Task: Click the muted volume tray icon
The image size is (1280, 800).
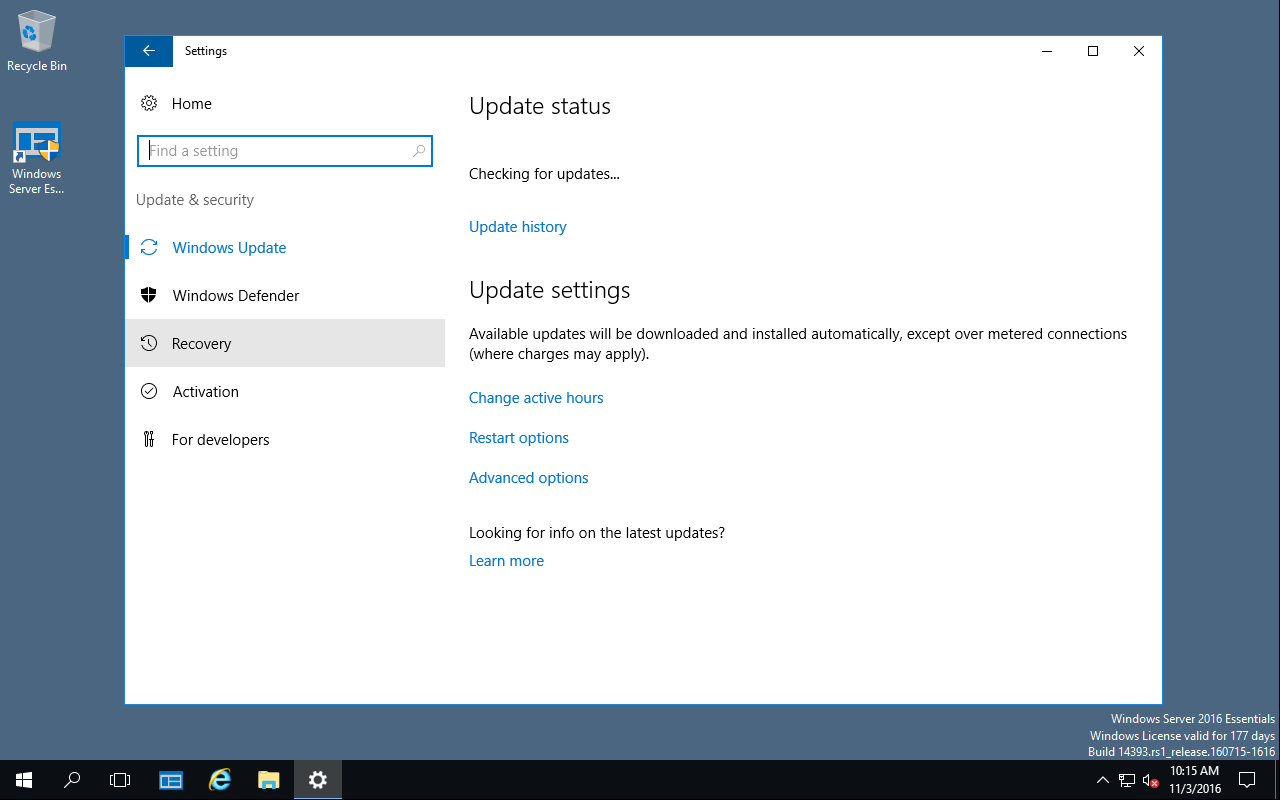Action: point(1150,780)
